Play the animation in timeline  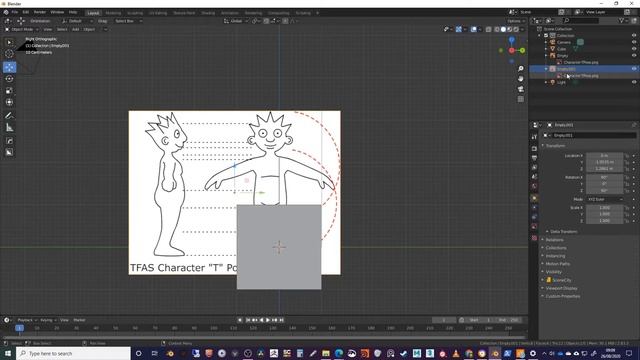(x=268, y=320)
